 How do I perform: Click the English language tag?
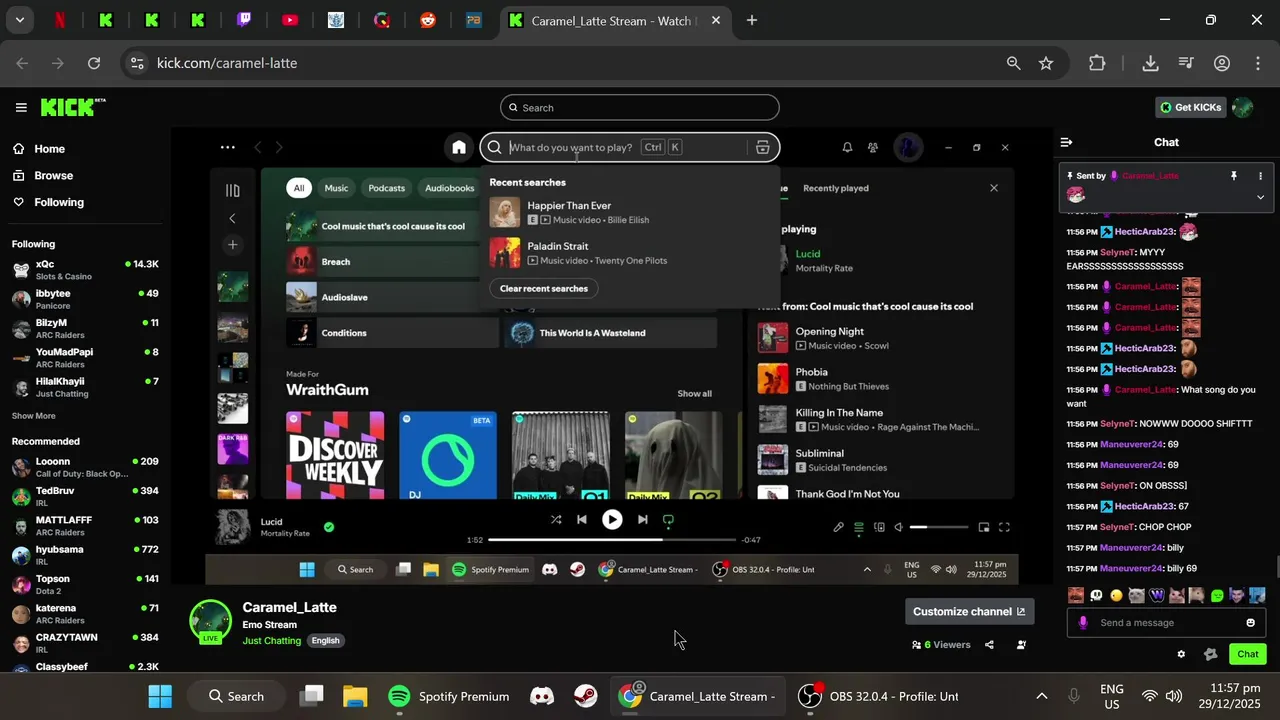(x=325, y=640)
